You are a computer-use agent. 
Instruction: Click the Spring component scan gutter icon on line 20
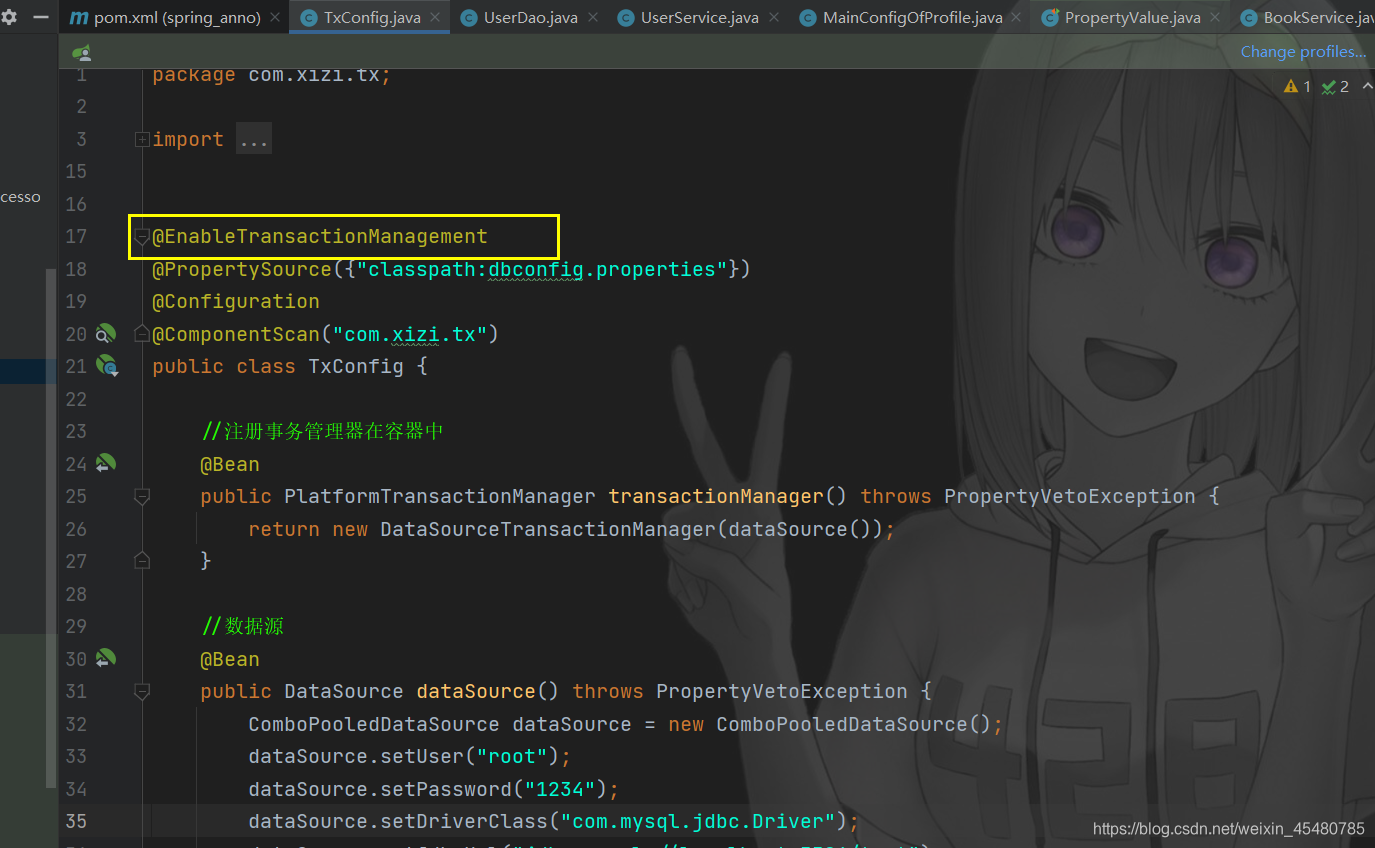[105, 334]
